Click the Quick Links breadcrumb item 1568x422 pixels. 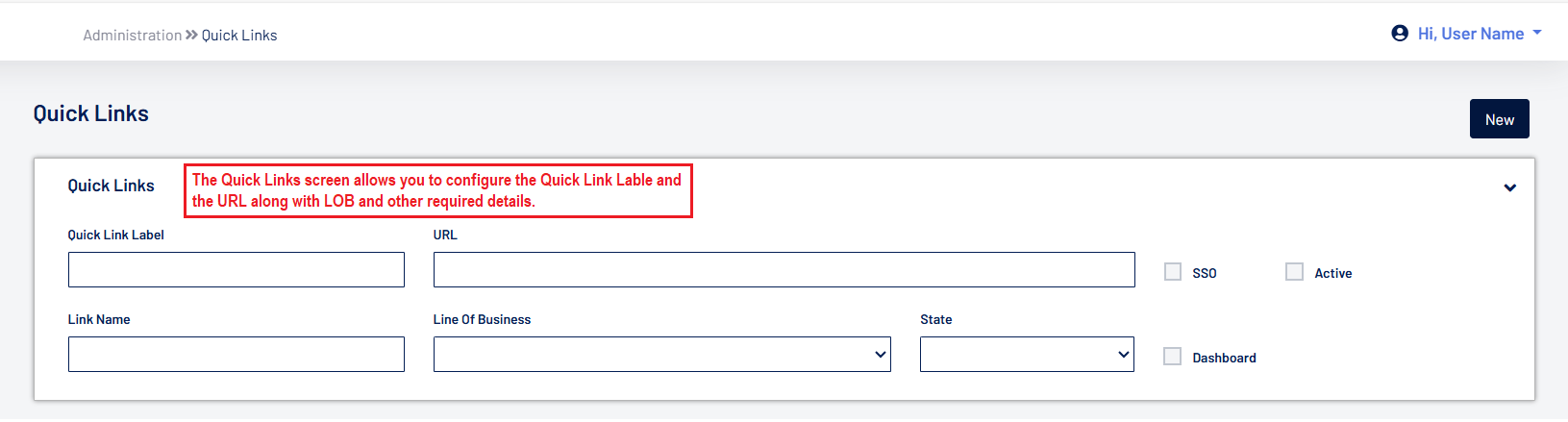(x=239, y=36)
